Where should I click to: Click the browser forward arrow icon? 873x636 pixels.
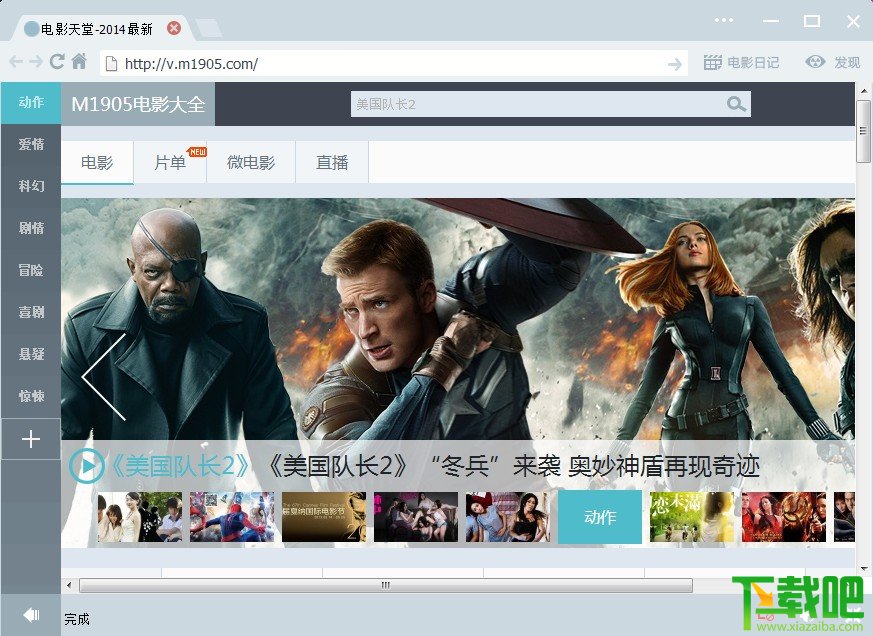point(36,62)
